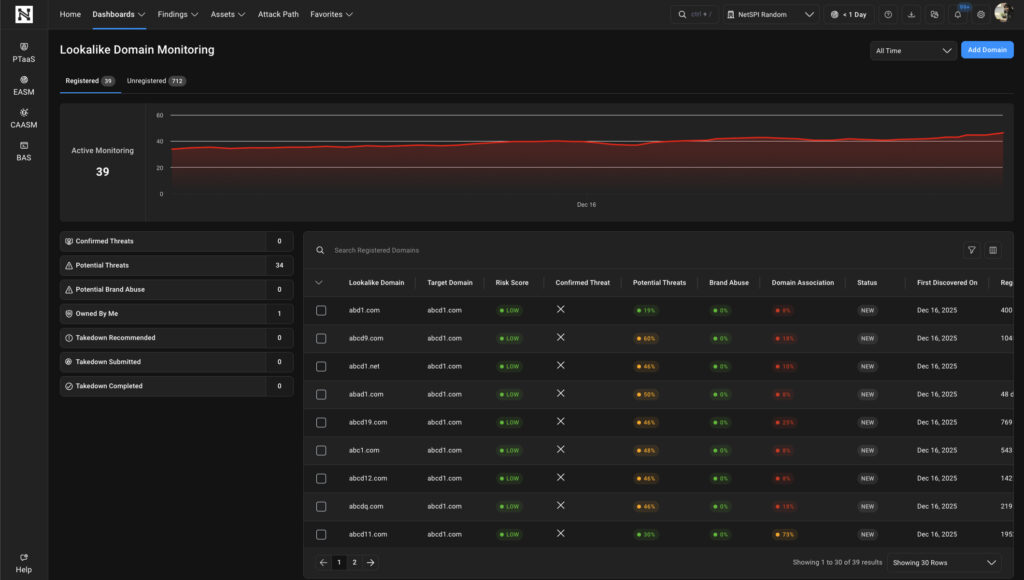Image resolution: width=1024 pixels, height=580 pixels.
Task: Open PTaaS in the left sidebar
Action: pyautogui.click(x=24, y=52)
